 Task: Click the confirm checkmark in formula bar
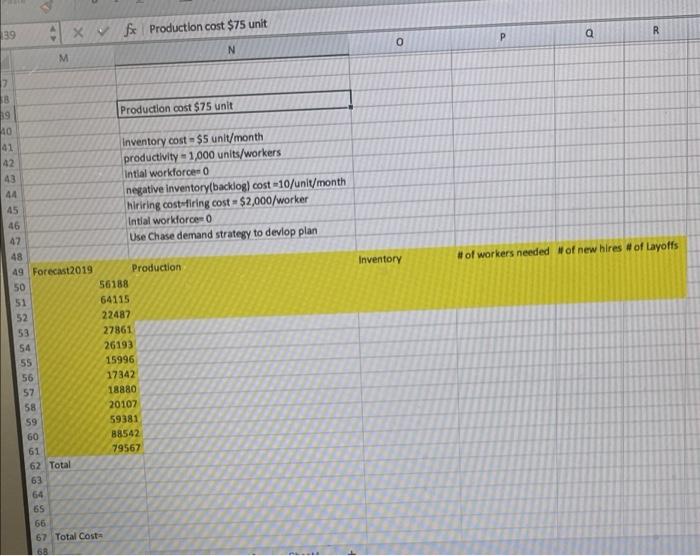[x=103, y=31]
